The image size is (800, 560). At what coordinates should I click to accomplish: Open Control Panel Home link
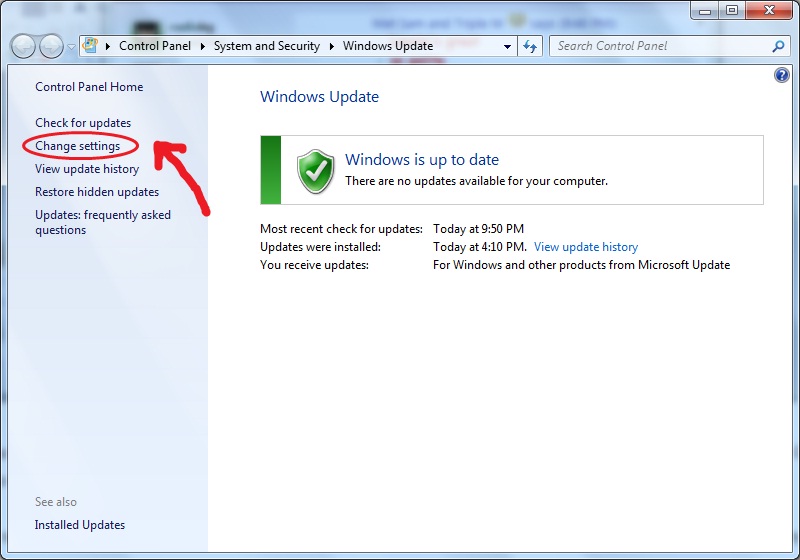click(x=89, y=87)
